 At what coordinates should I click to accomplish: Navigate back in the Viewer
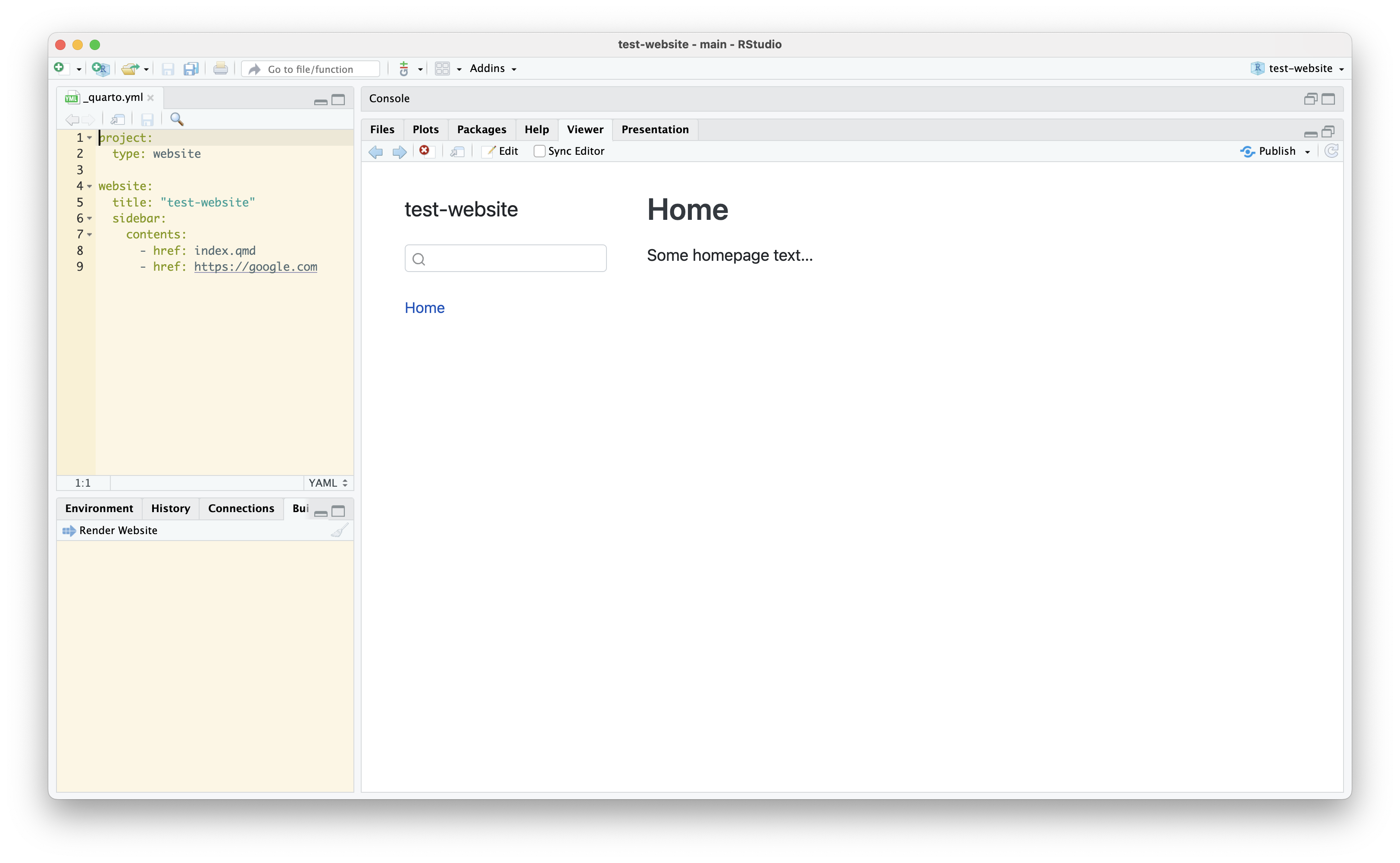click(x=375, y=152)
